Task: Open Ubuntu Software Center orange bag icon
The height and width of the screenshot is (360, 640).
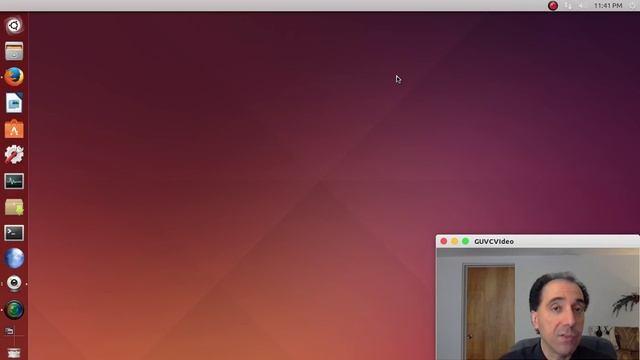Action: (x=14, y=129)
